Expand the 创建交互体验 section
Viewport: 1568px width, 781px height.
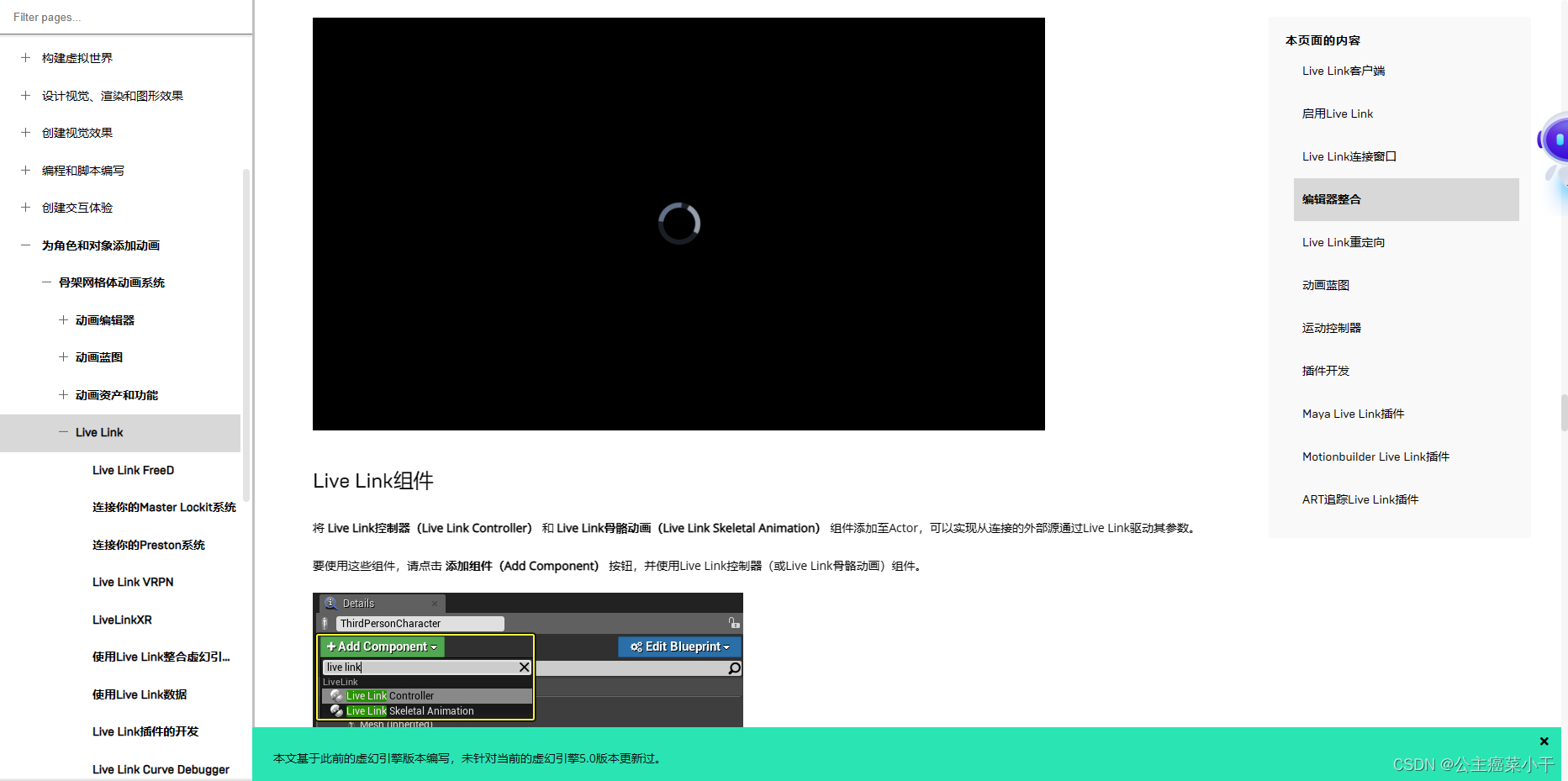click(25, 208)
